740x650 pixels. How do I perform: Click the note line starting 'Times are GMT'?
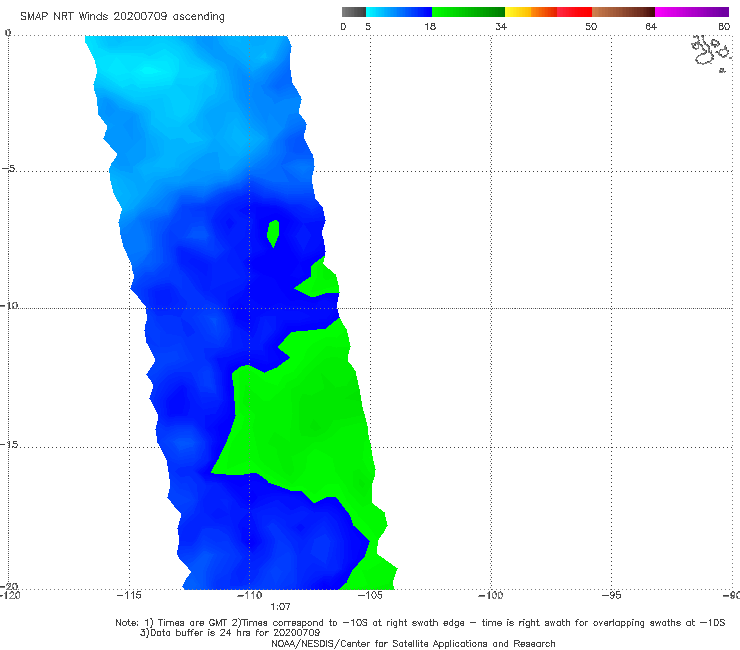pyautogui.click(x=420, y=623)
